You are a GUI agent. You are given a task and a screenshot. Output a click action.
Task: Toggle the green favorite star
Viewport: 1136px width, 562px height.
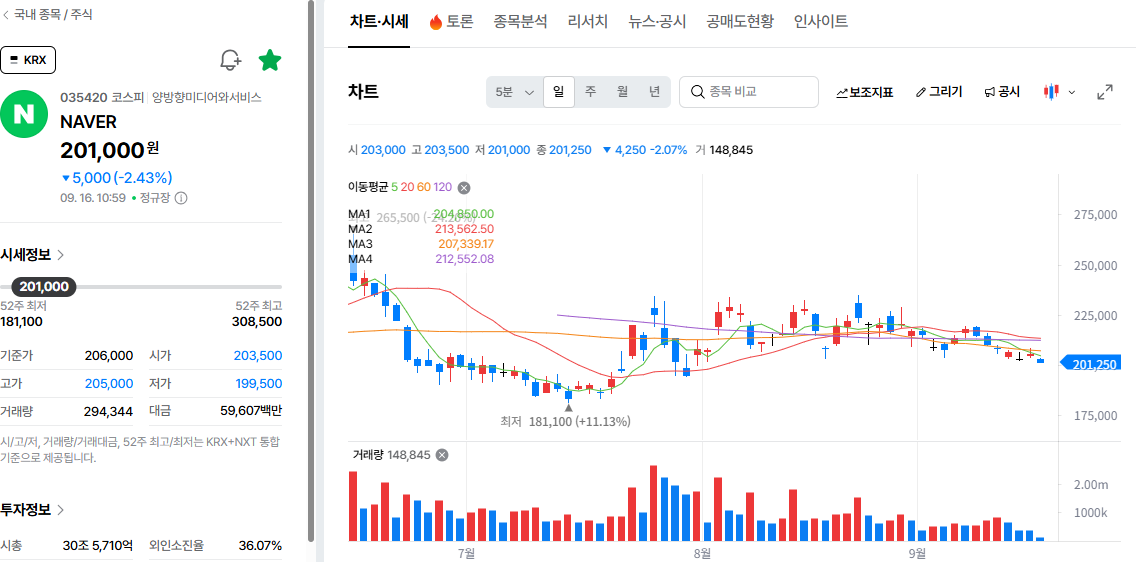tap(270, 60)
